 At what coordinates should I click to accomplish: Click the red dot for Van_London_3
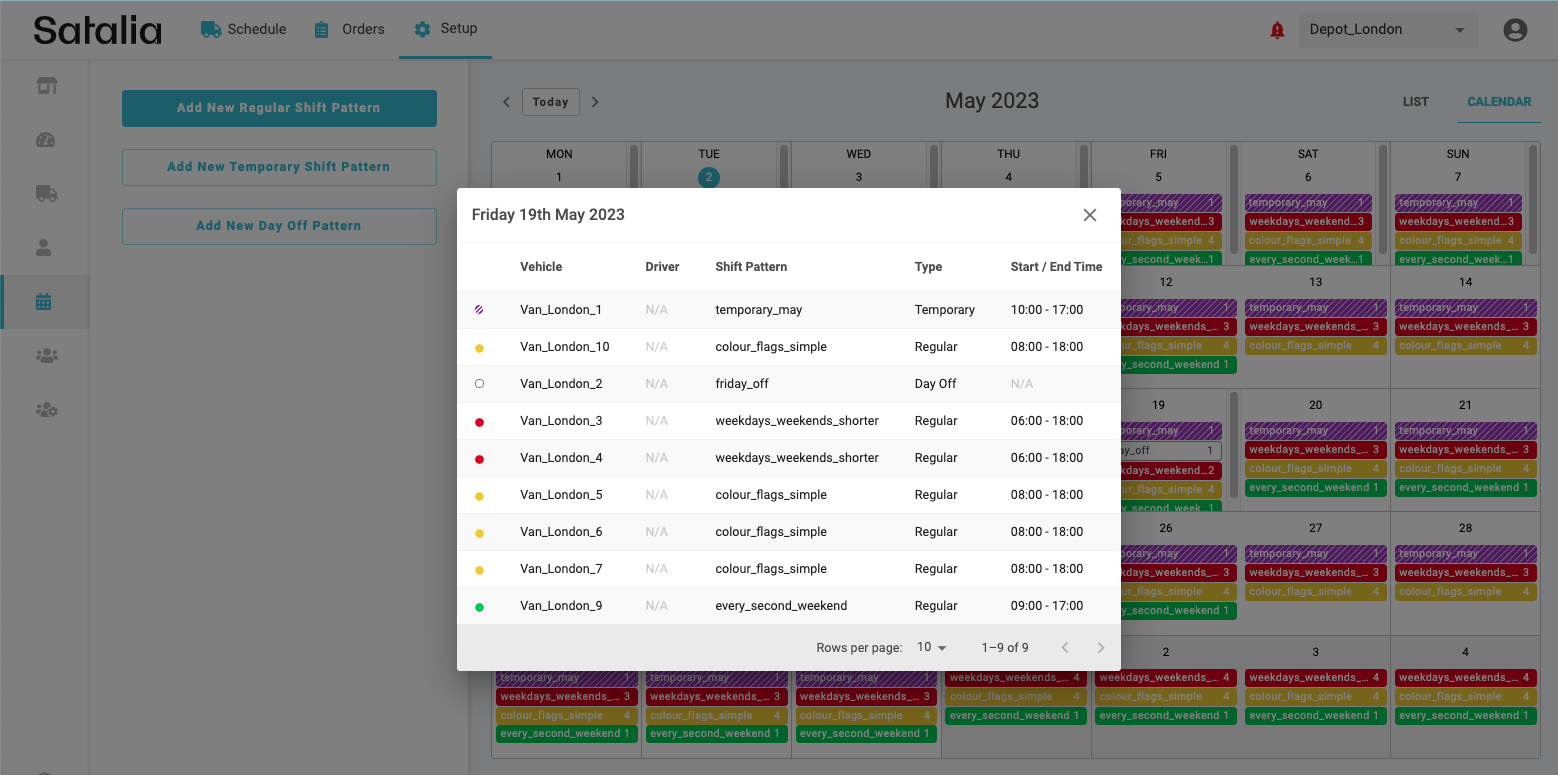click(x=479, y=422)
